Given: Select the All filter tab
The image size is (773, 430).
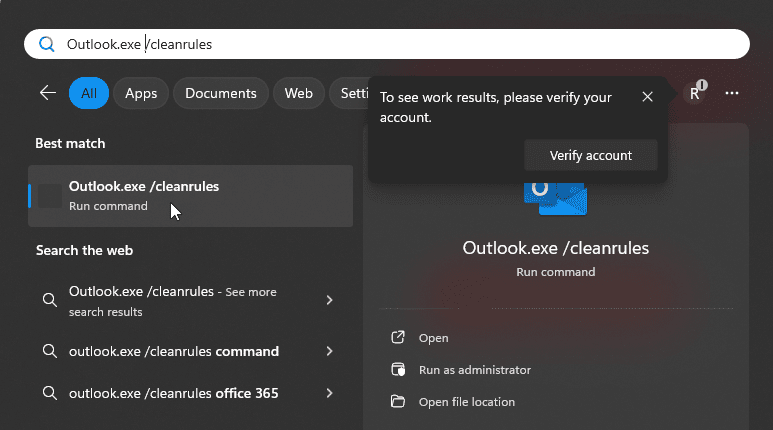Looking at the screenshot, I should pyautogui.click(x=89, y=93).
